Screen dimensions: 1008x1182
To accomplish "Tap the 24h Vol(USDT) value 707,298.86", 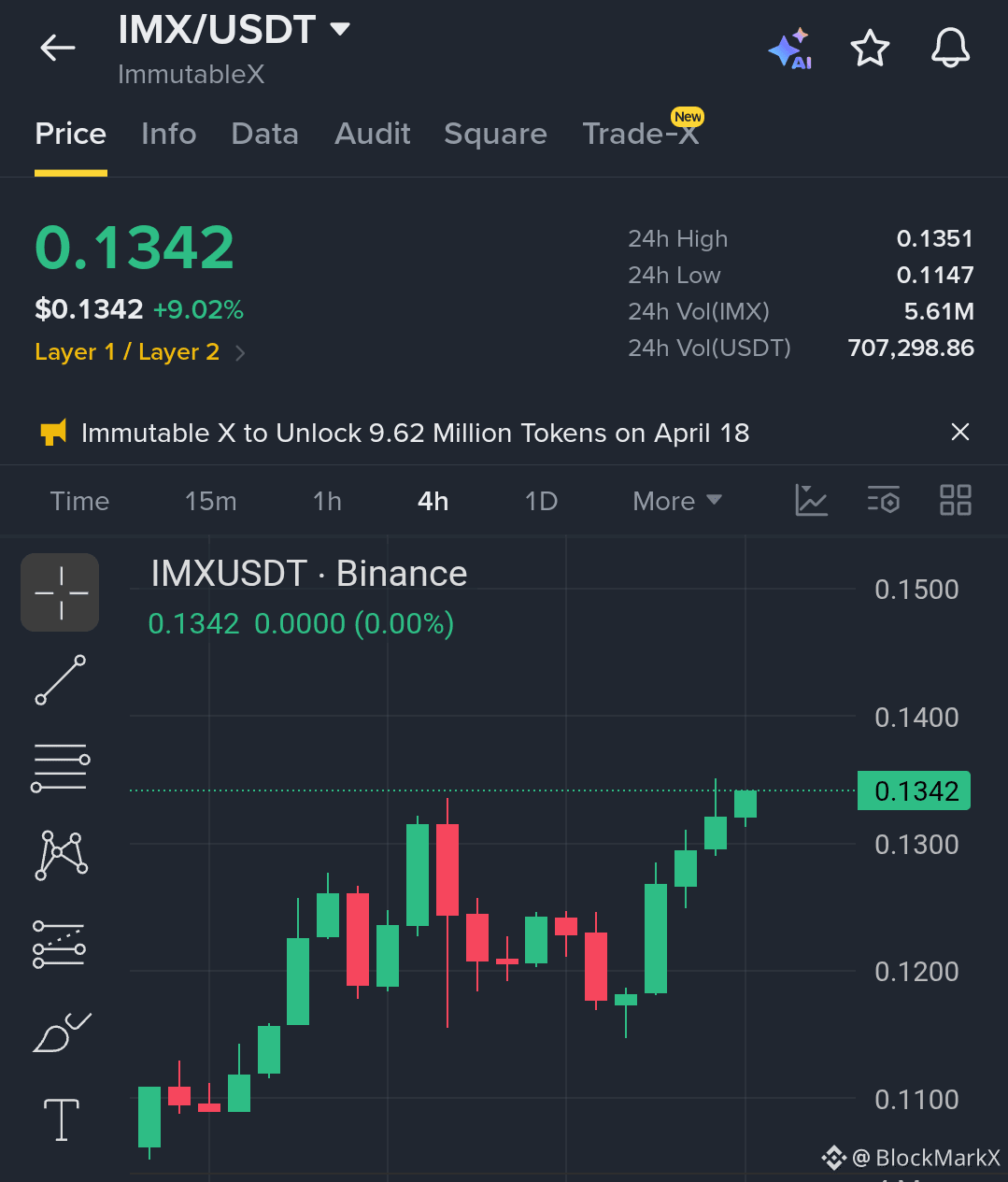I will pos(911,348).
